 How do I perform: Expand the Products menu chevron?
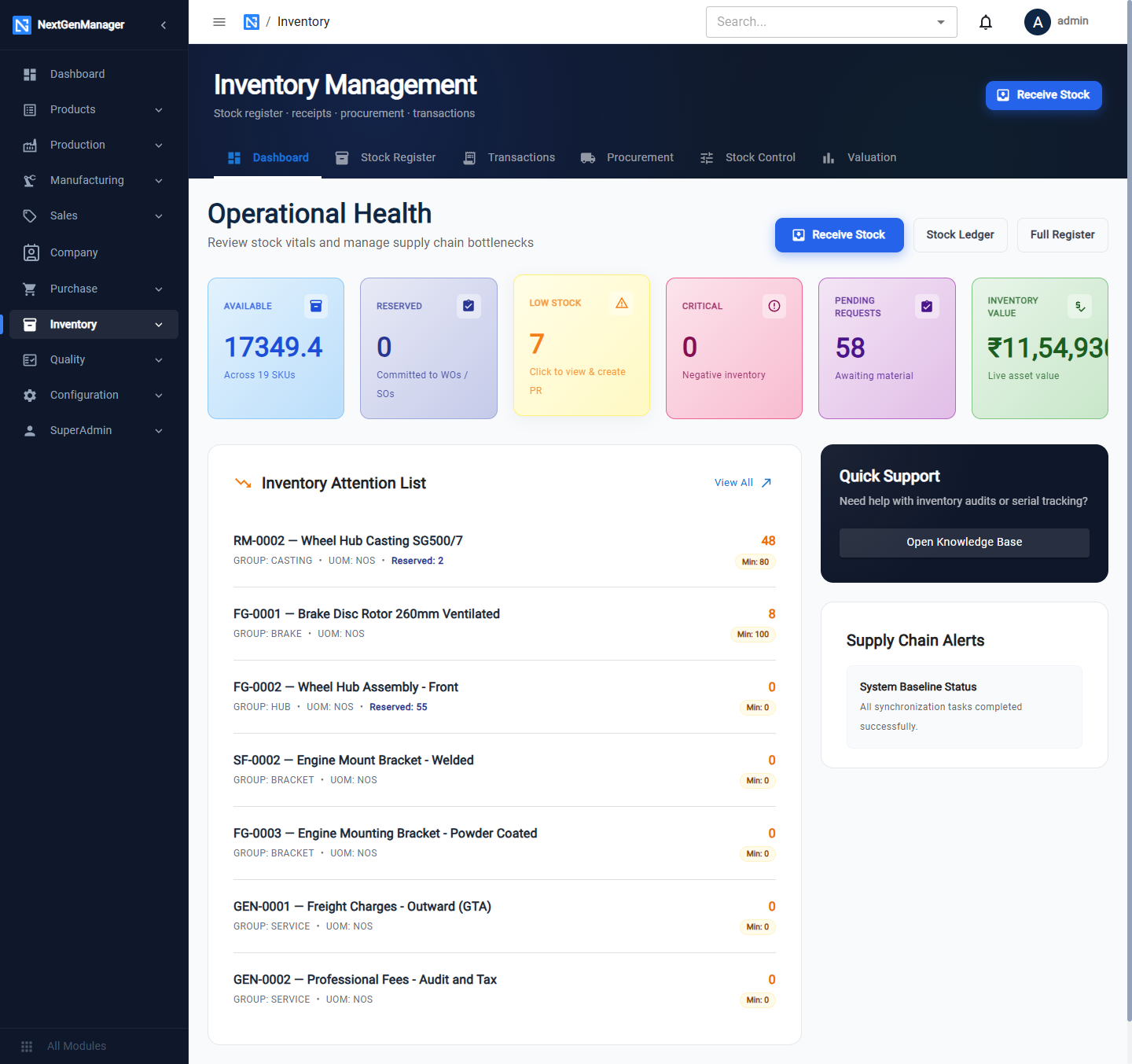pos(159,109)
